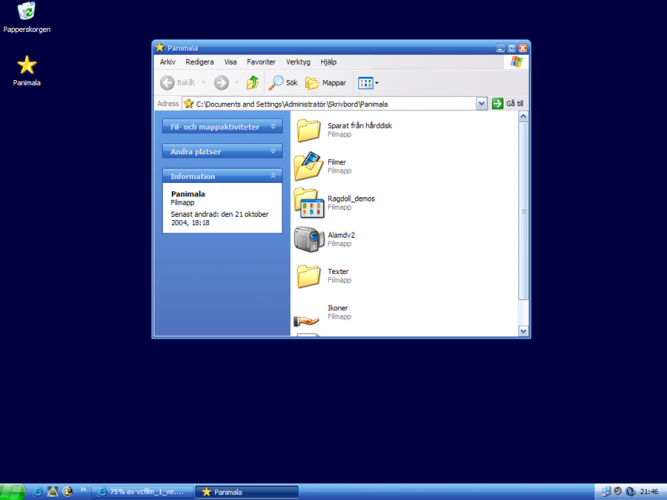This screenshot has width=667, height=500.
Task: Open the Arkiv menu
Action: (168, 62)
